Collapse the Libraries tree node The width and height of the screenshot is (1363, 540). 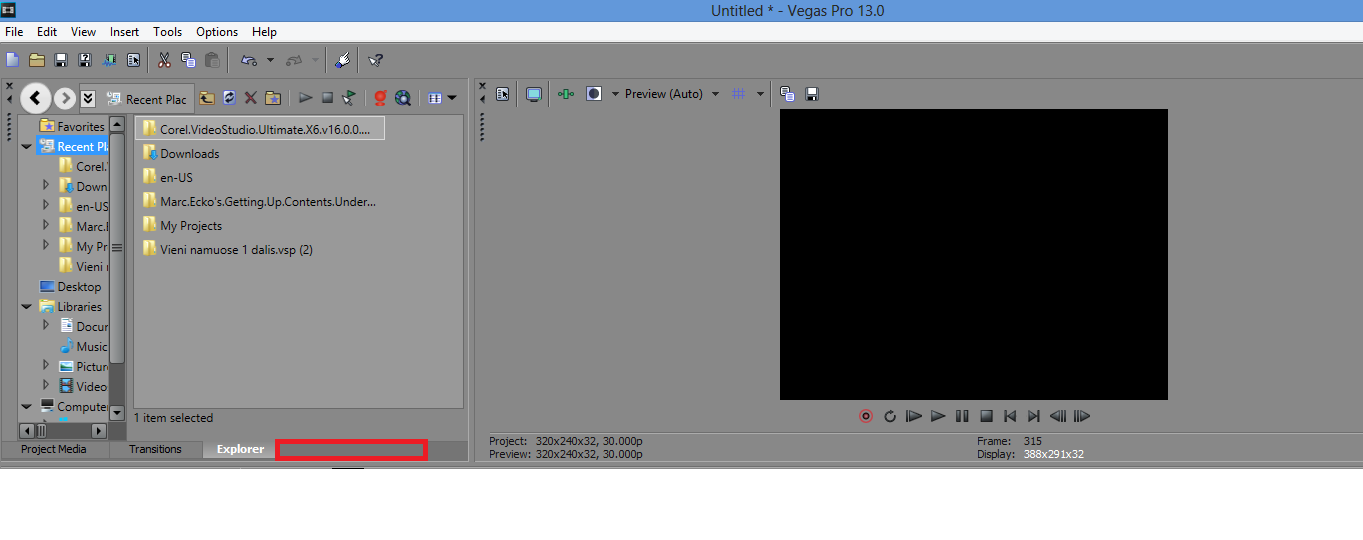coord(27,307)
